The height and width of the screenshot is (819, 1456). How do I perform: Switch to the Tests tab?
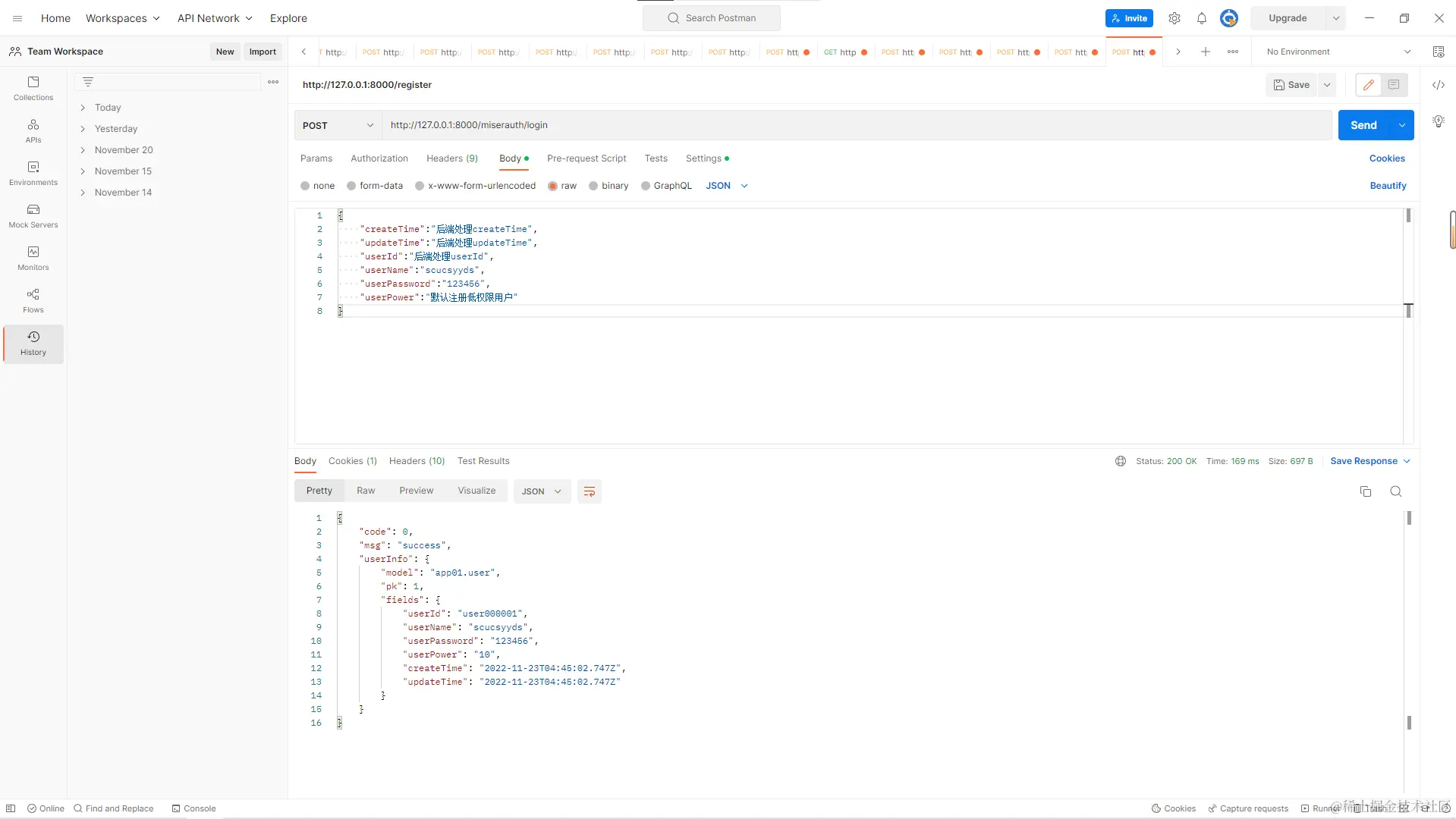(x=656, y=158)
